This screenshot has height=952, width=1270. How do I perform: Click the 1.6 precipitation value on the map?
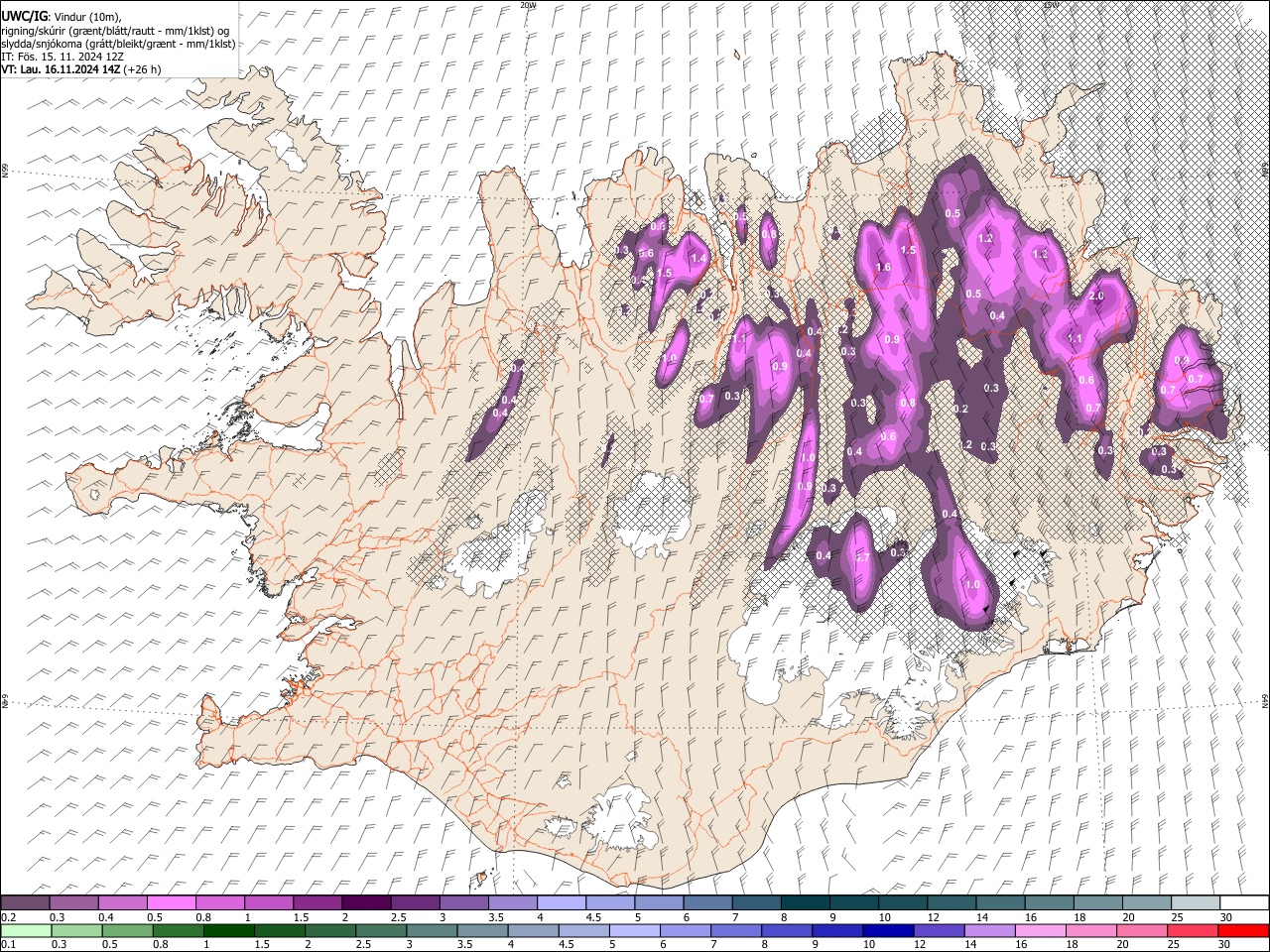coord(885,268)
